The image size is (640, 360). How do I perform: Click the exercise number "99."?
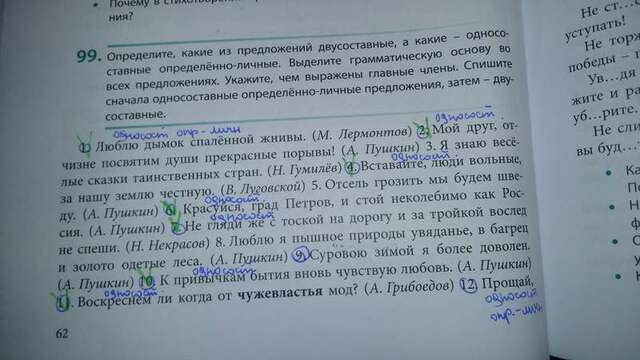pyautogui.click(x=88, y=57)
